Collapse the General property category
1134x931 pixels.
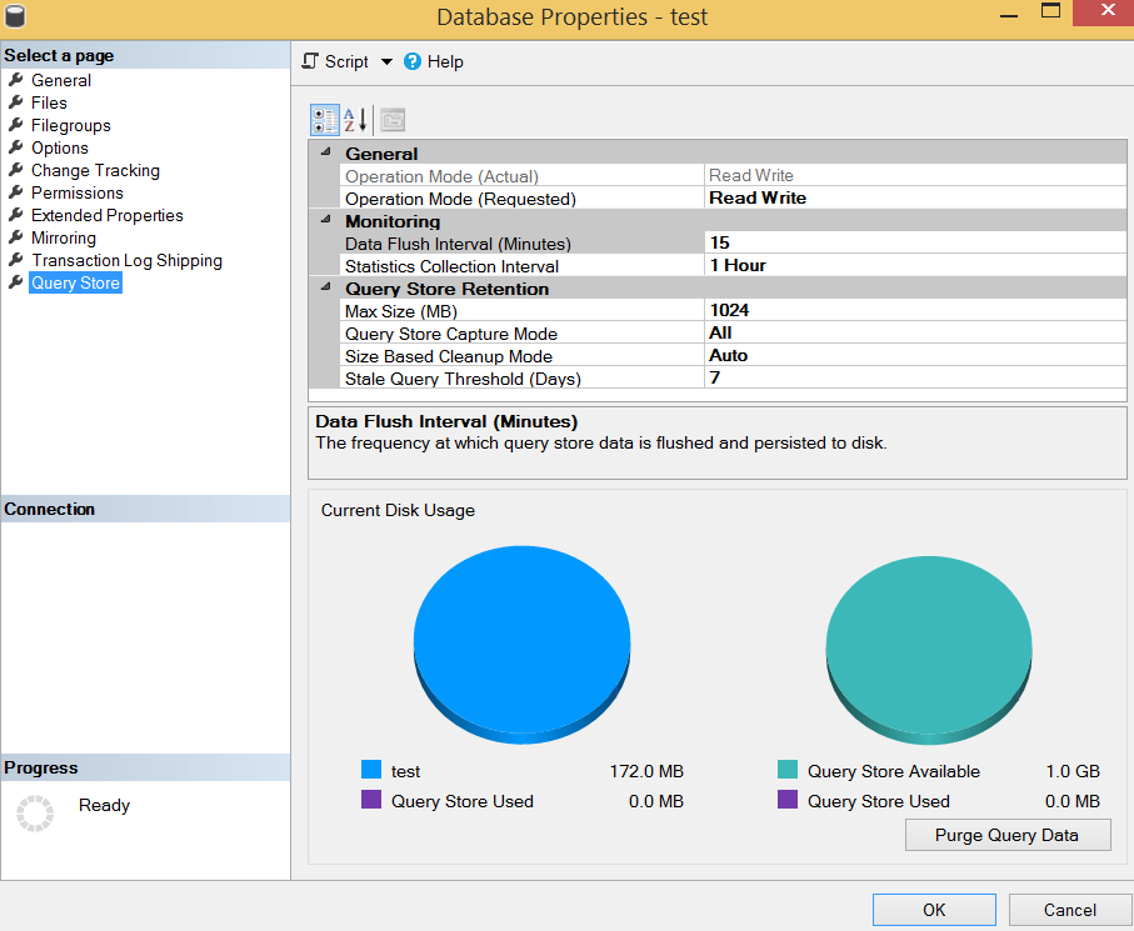click(x=325, y=152)
